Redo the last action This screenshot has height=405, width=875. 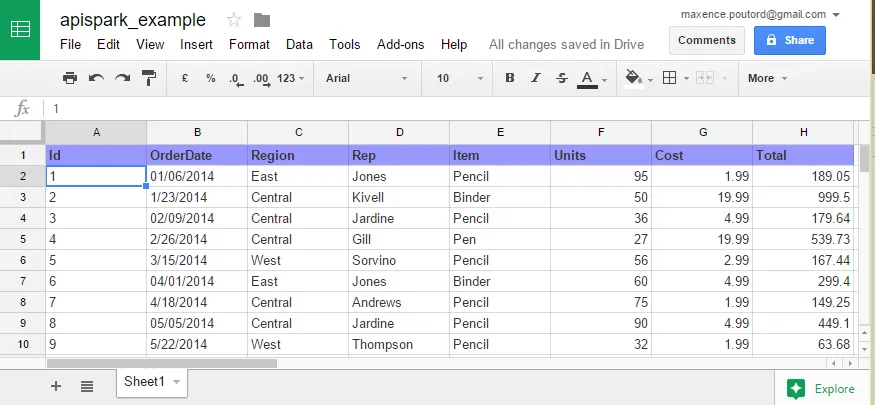(x=122, y=78)
